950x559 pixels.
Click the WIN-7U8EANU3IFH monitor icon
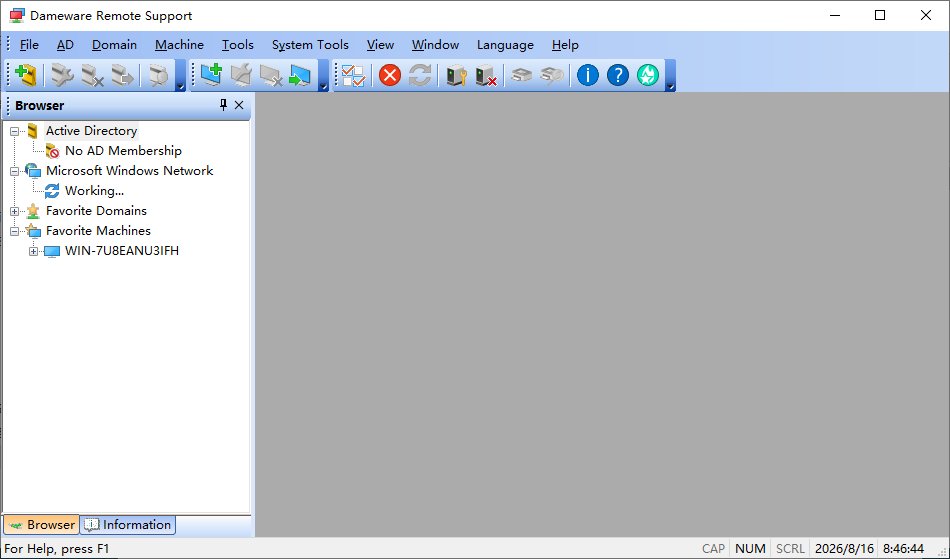pyautogui.click(x=52, y=251)
